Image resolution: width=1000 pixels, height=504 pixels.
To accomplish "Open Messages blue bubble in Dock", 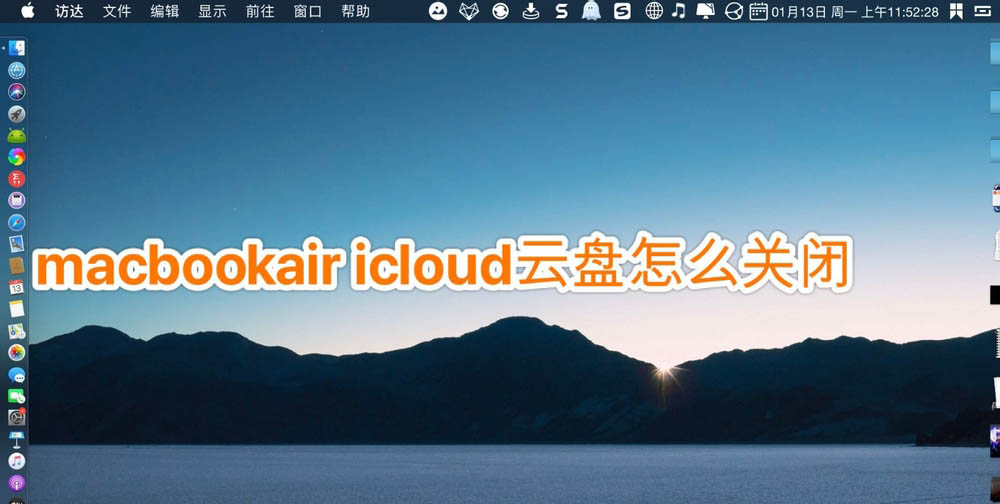I will 17,374.
